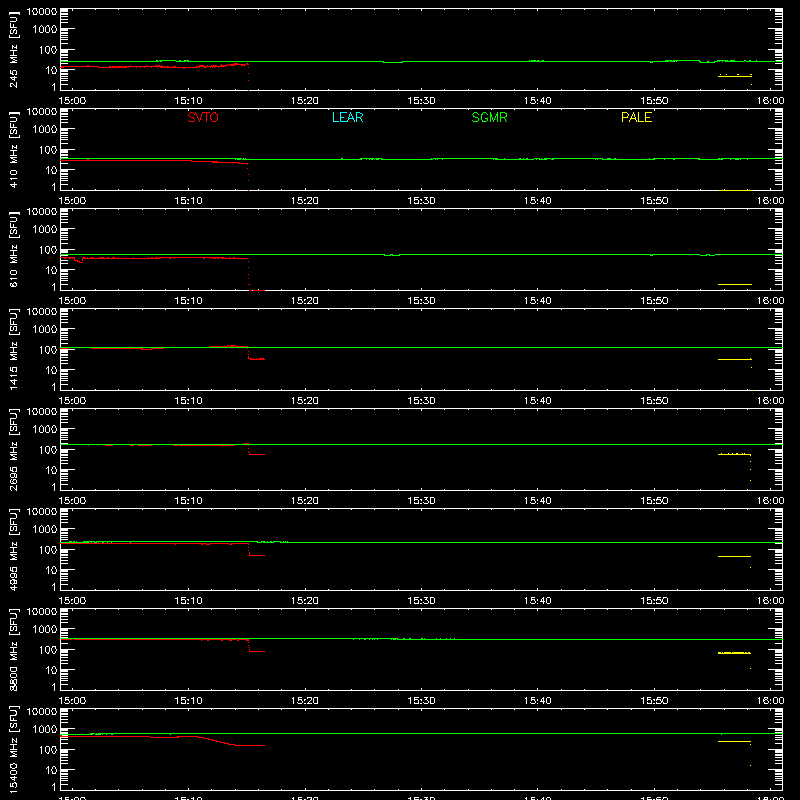This screenshot has height=800, width=800.
Task: Click the cyan LEAR station label
Action: 347,117
